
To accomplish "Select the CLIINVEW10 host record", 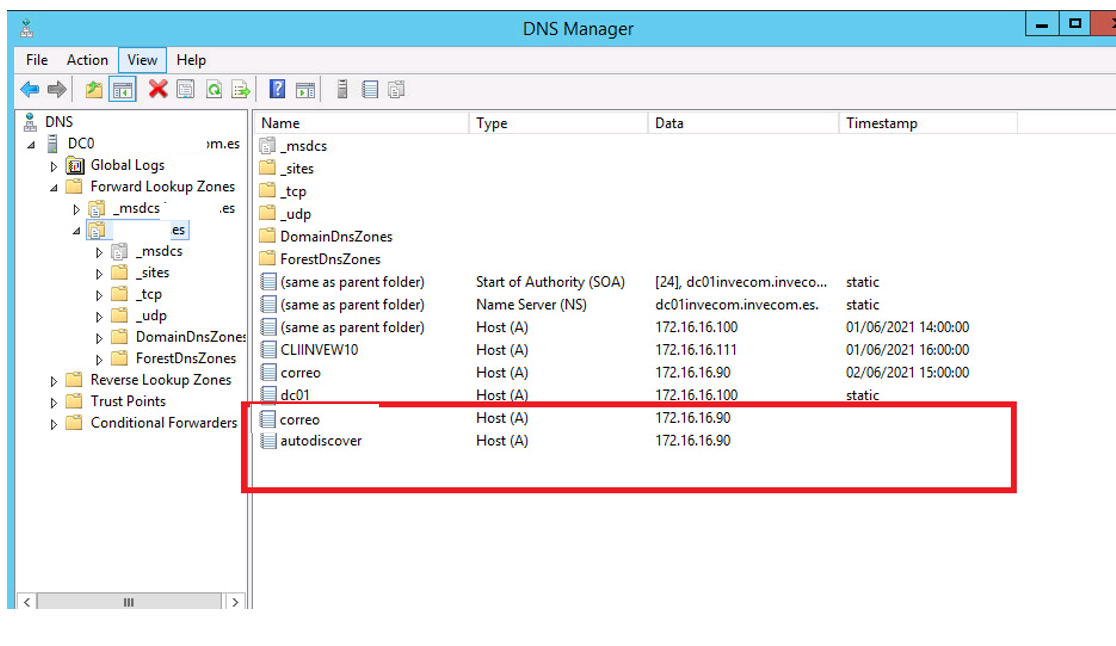I will pos(319,351).
